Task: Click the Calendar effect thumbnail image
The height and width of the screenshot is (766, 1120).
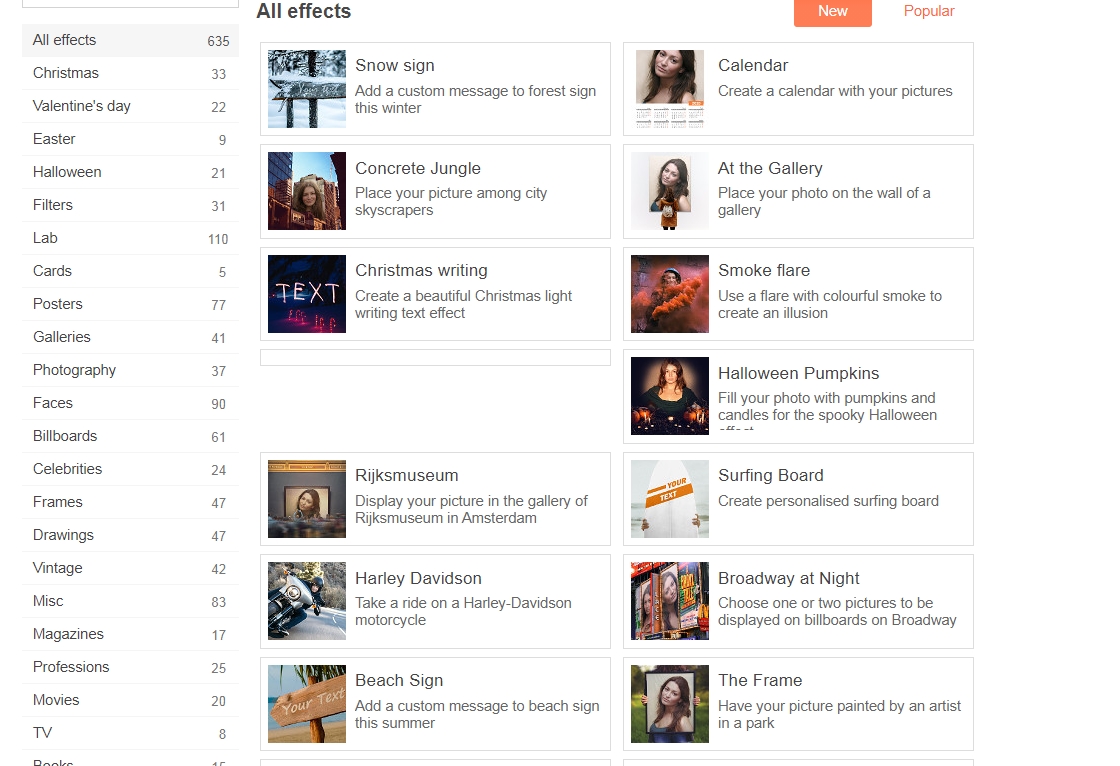Action: coord(670,89)
